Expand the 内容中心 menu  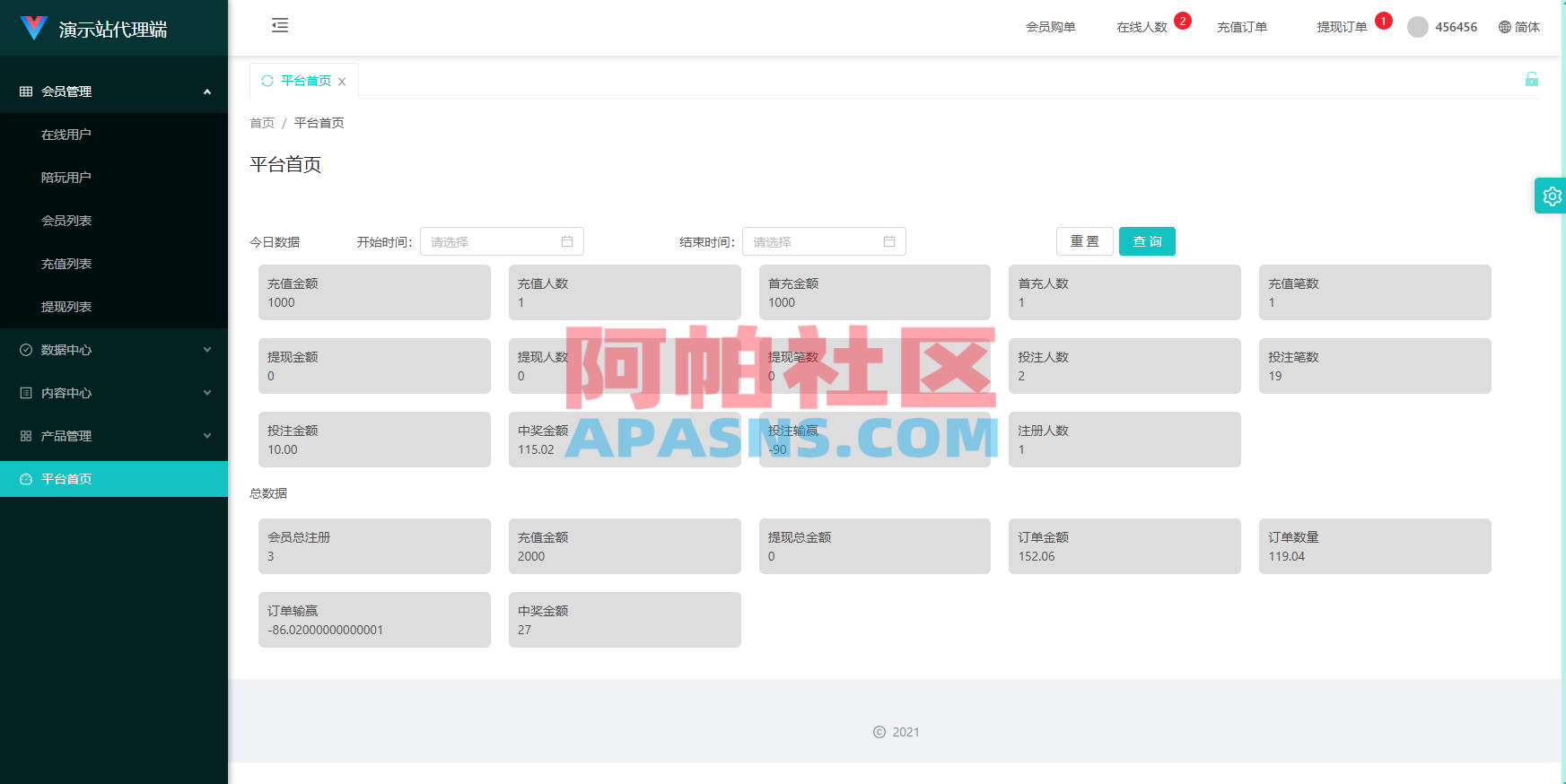coord(114,393)
